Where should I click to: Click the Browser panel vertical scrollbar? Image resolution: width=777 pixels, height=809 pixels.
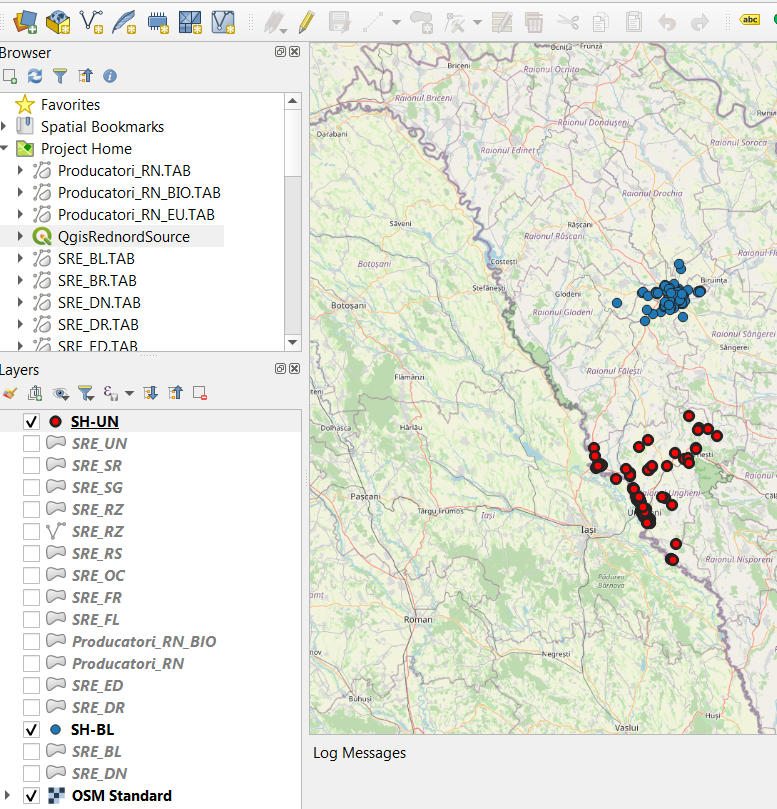[292, 140]
